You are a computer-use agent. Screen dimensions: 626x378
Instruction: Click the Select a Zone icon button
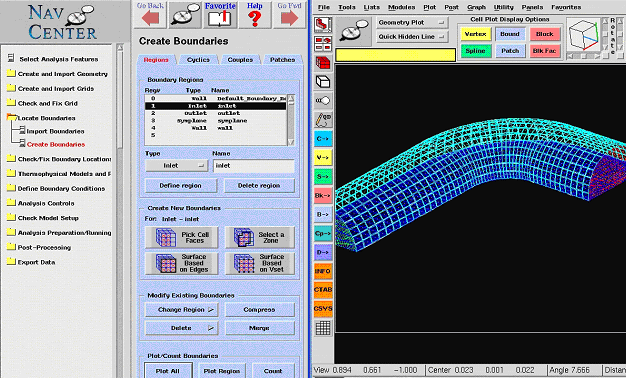tap(260, 237)
